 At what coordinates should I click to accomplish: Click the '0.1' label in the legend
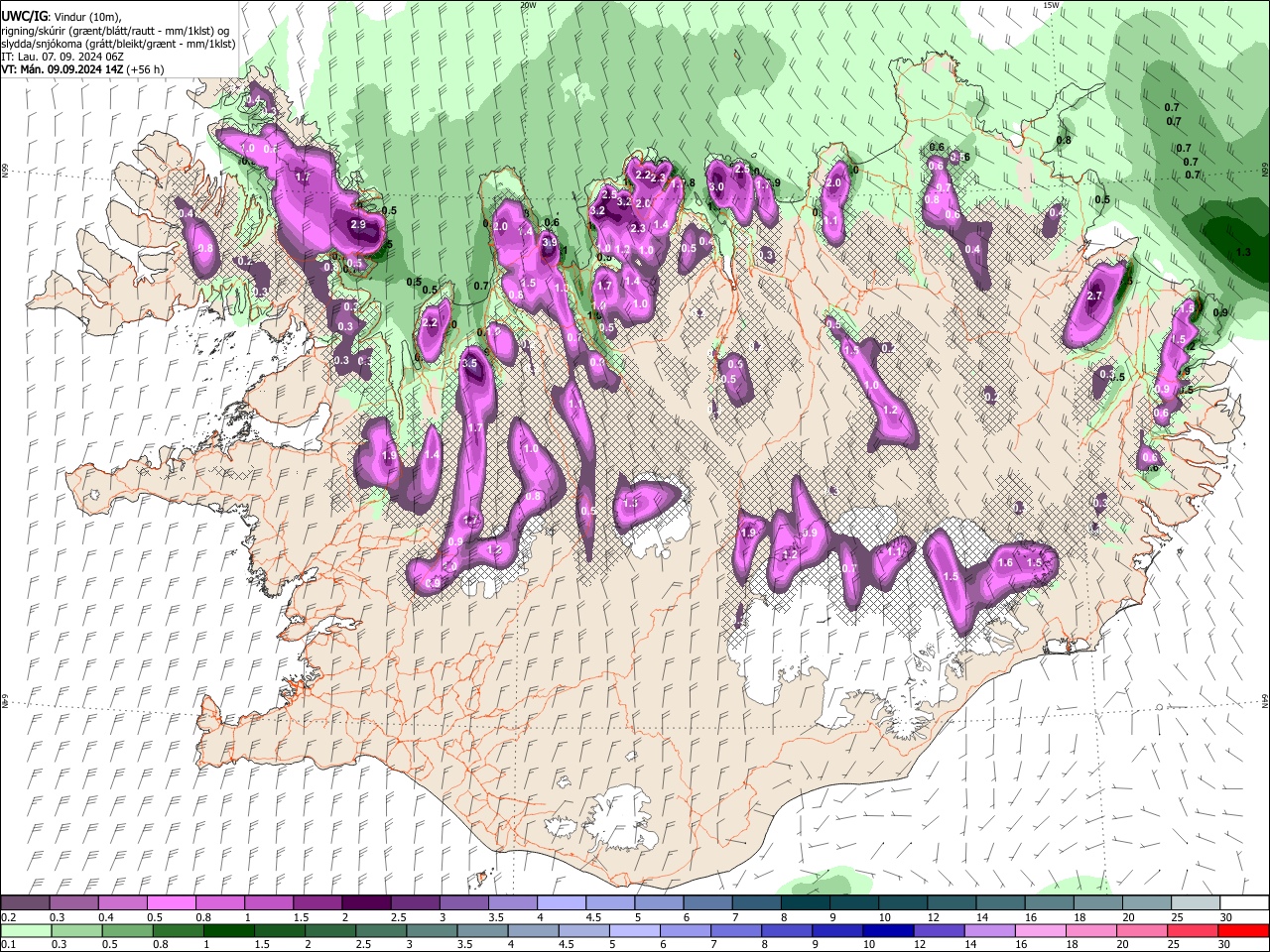(7, 945)
